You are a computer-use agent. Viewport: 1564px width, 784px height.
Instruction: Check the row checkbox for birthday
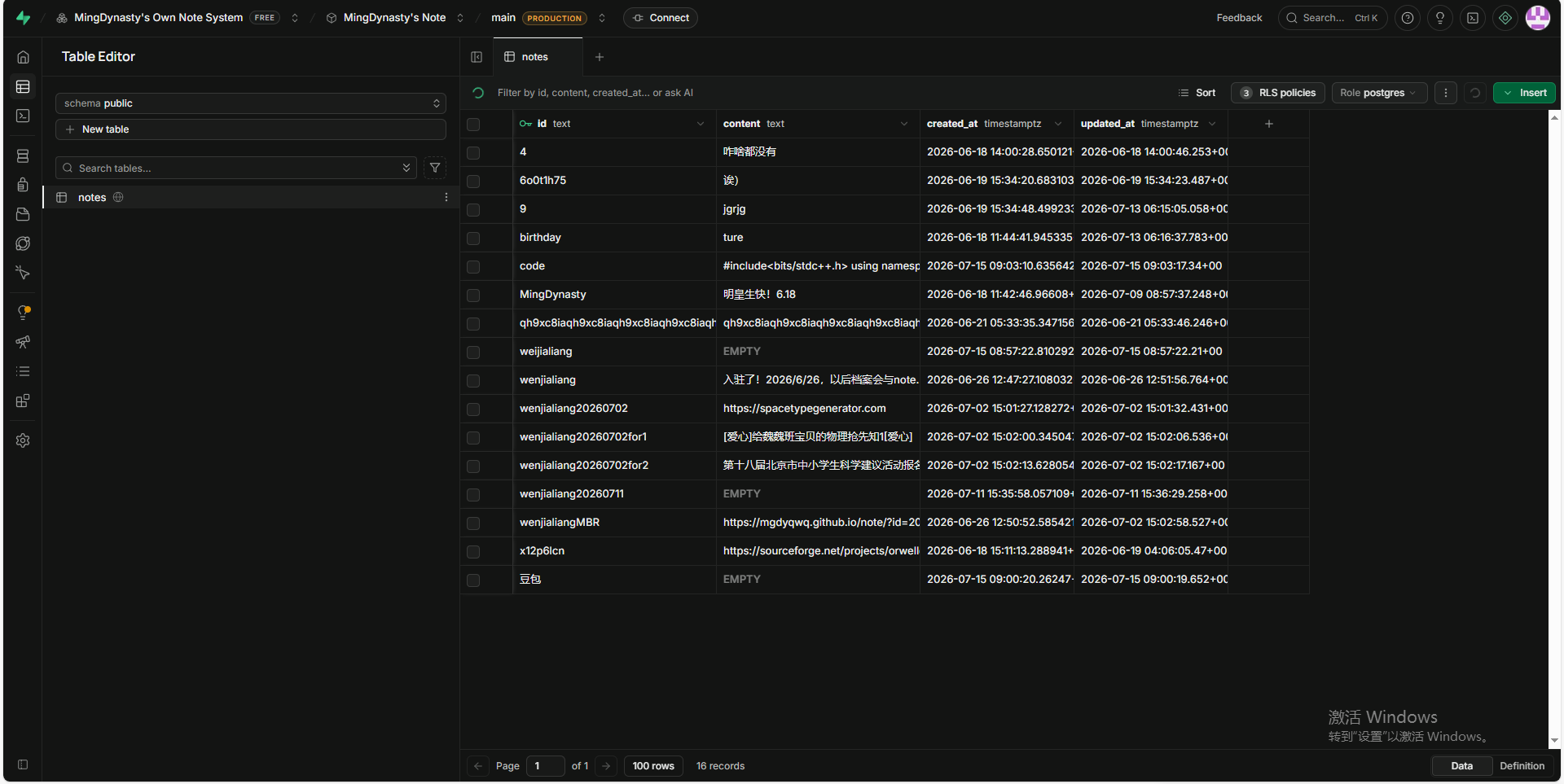coord(473,238)
